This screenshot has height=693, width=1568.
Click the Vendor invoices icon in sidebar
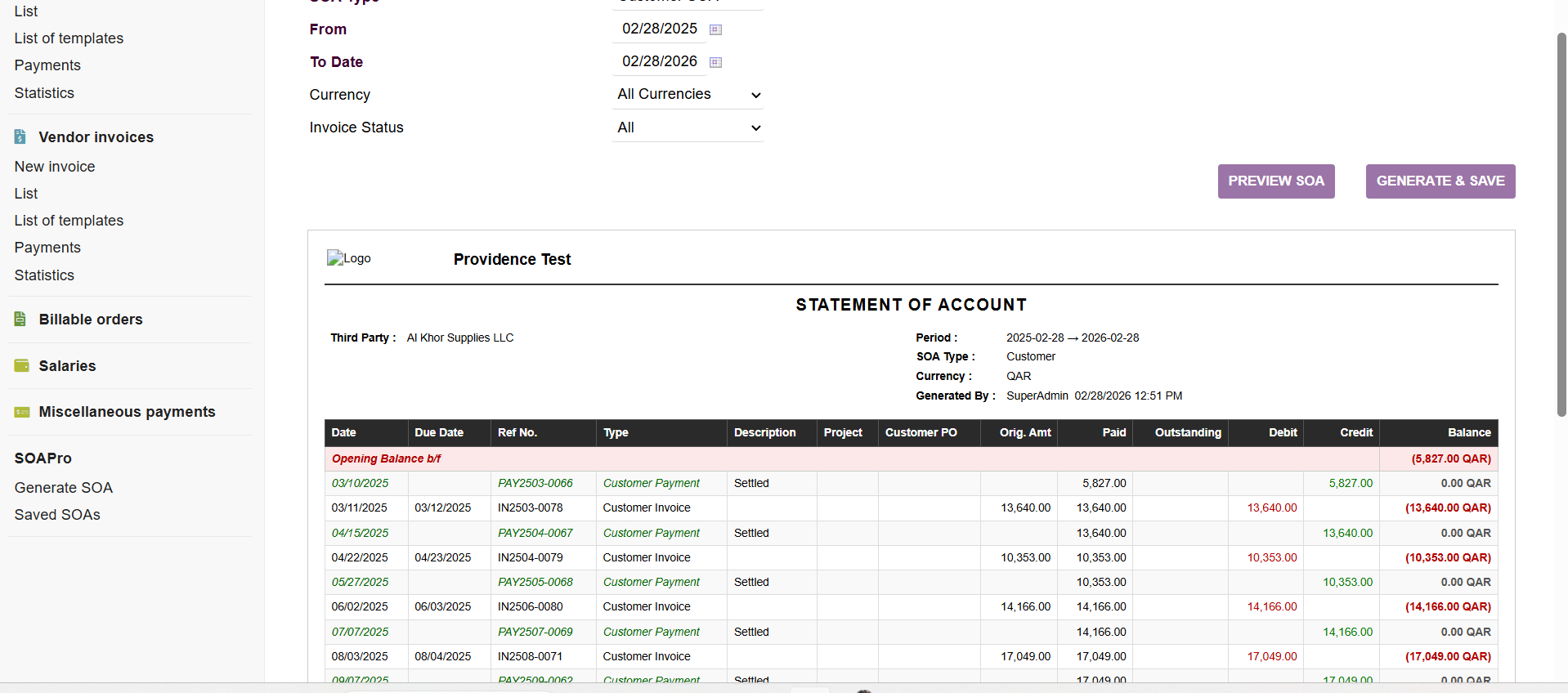point(20,137)
